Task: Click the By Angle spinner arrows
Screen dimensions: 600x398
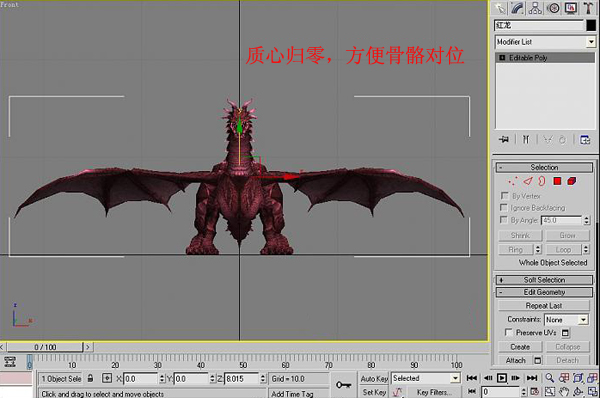Action: point(587,220)
